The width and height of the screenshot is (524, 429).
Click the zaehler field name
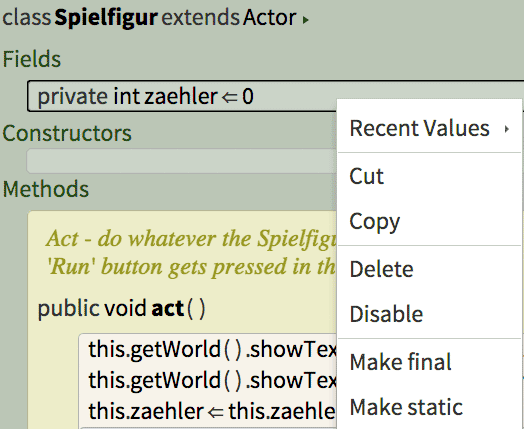[x=181, y=97]
